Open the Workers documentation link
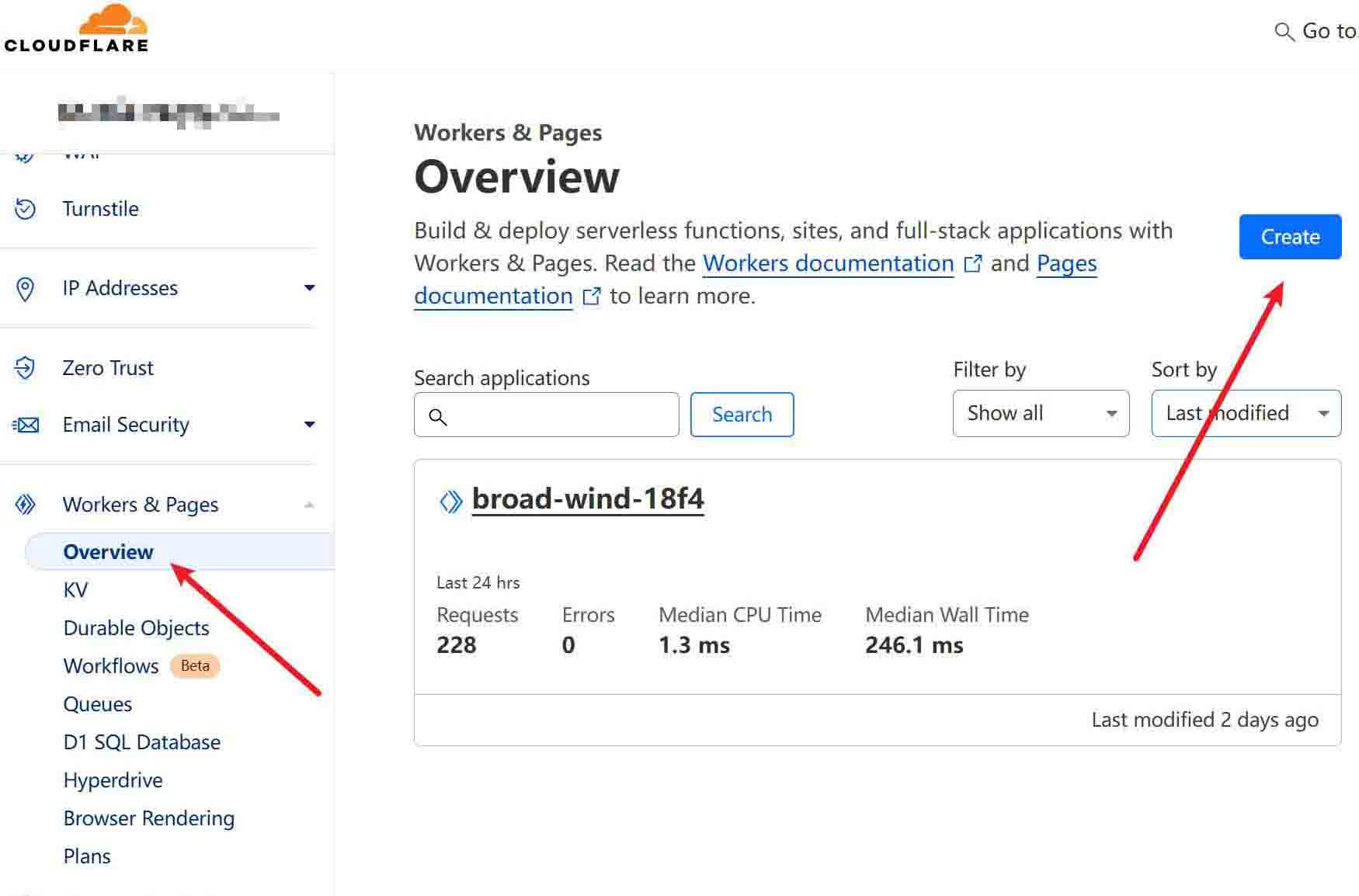This screenshot has width=1359, height=896. point(828,264)
